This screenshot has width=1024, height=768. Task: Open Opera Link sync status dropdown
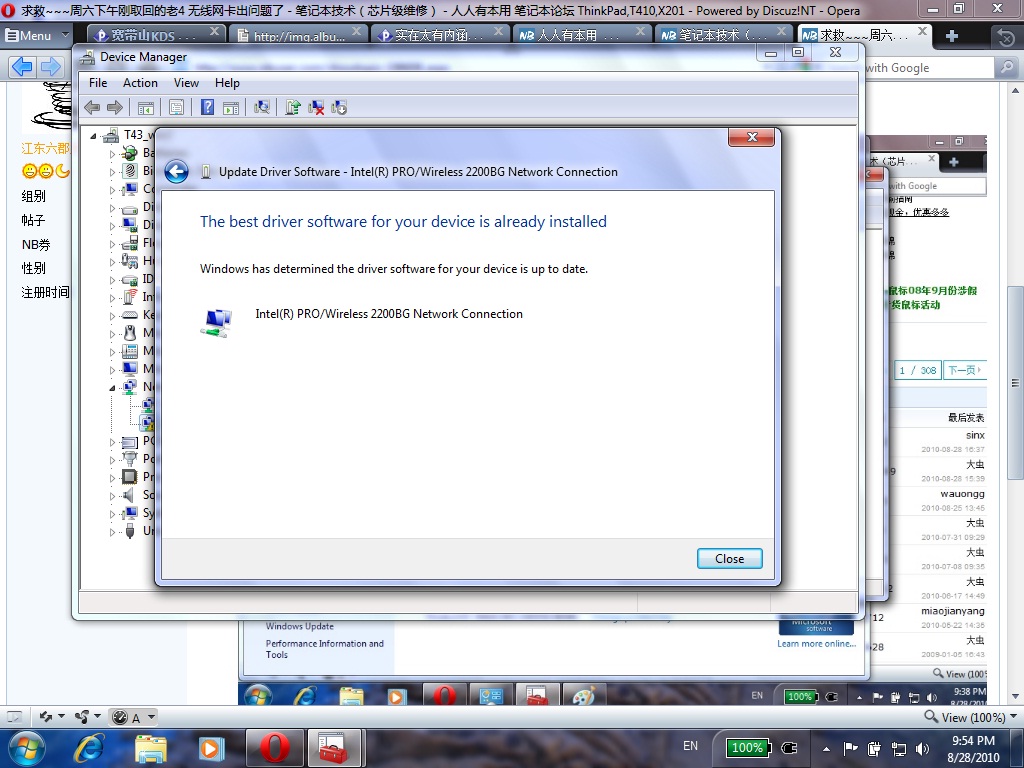52,717
